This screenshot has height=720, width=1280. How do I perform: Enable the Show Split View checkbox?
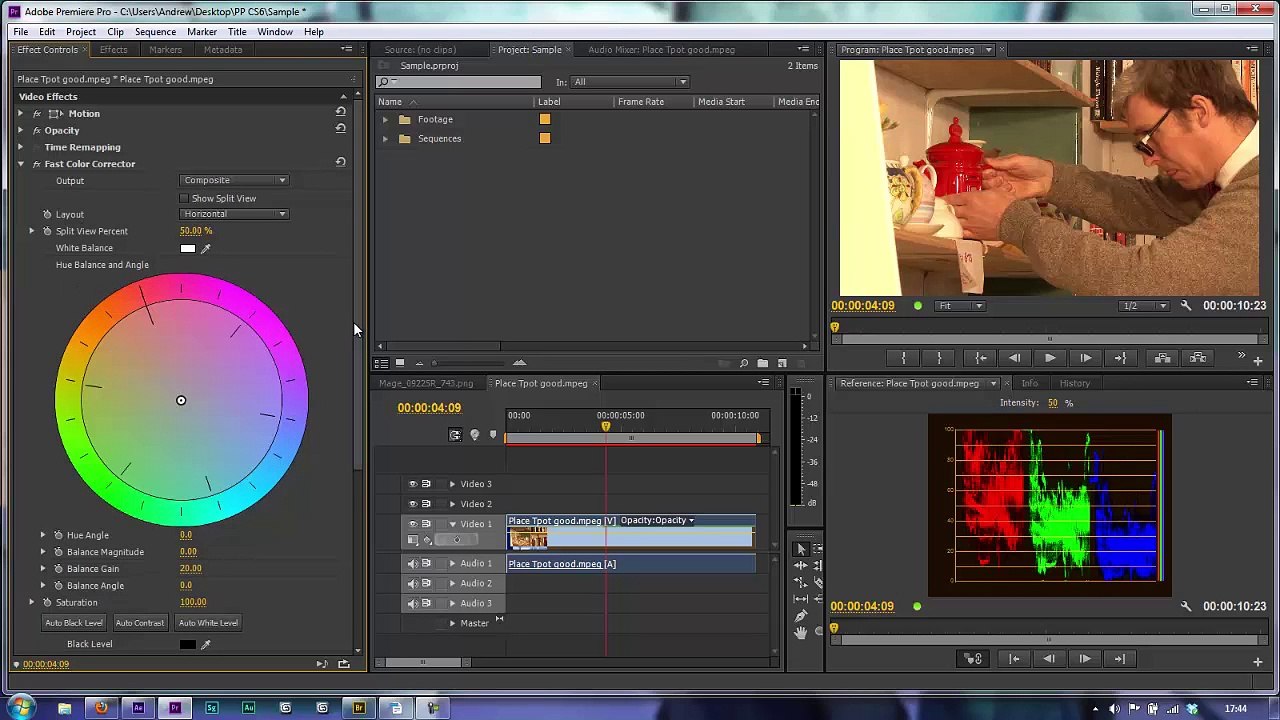[x=184, y=198]
